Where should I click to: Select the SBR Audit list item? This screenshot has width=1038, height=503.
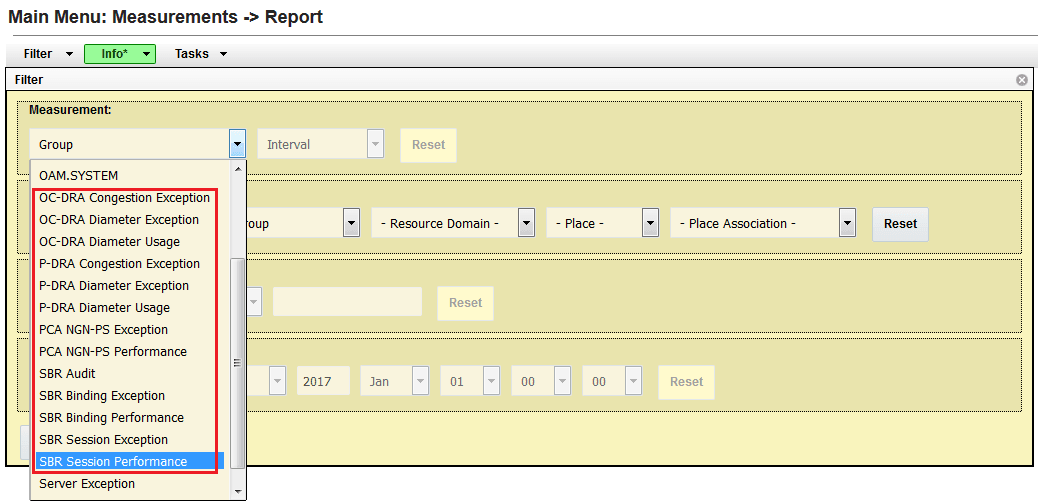67,373
